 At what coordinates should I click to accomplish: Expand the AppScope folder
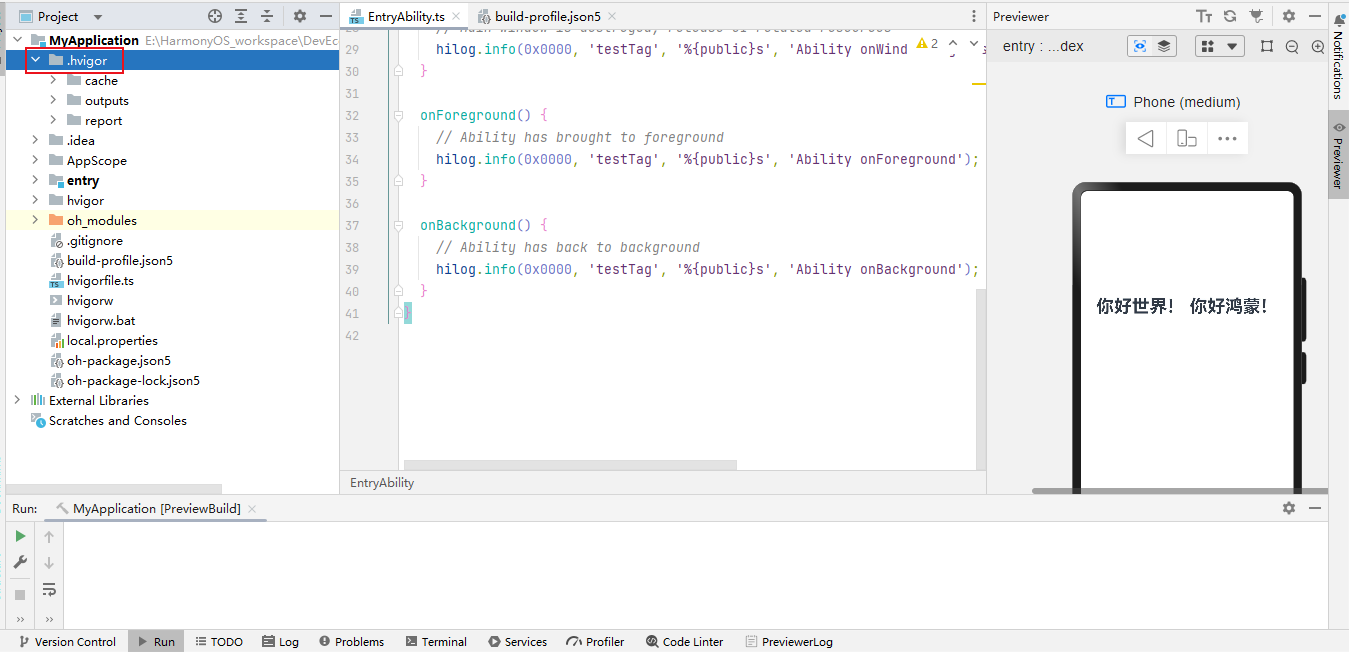pyautogui.click(x=36, y=160)
